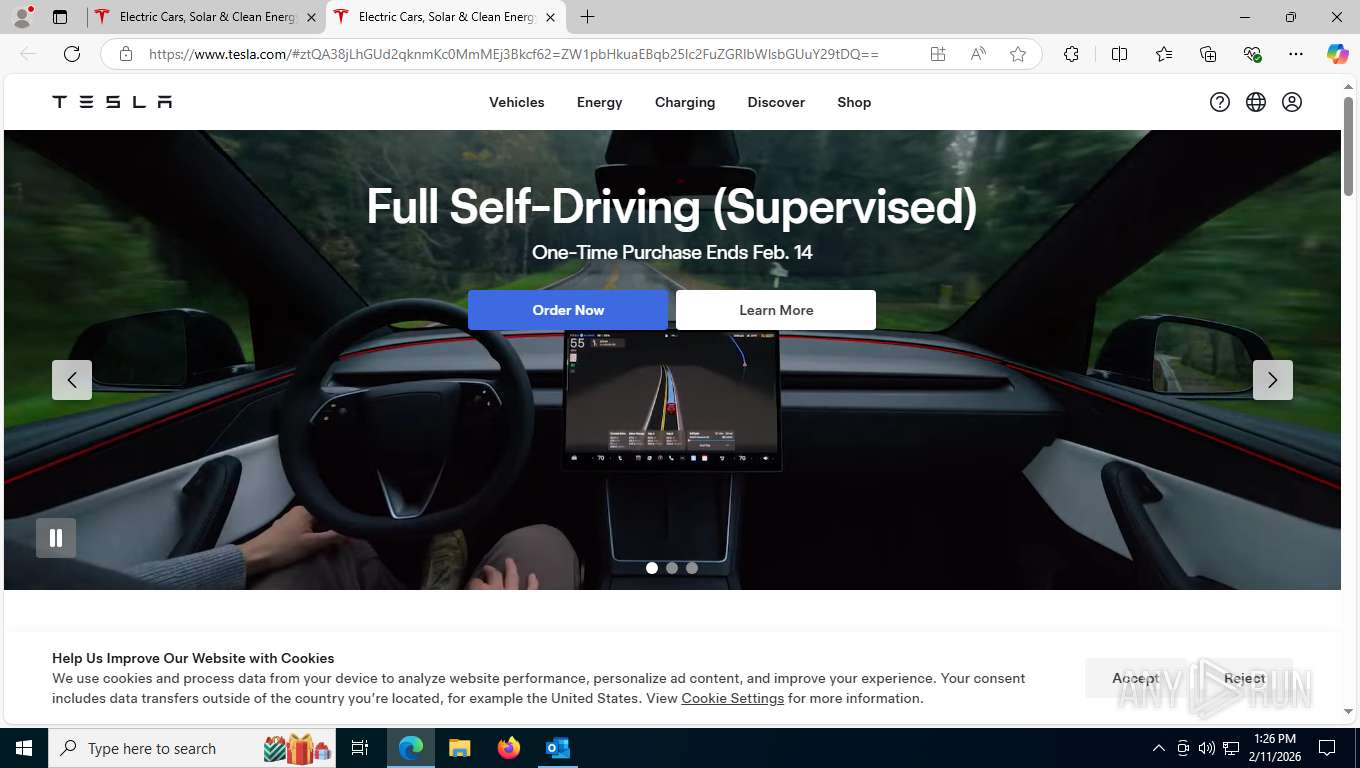View site information lock icon

pos(126,54)
